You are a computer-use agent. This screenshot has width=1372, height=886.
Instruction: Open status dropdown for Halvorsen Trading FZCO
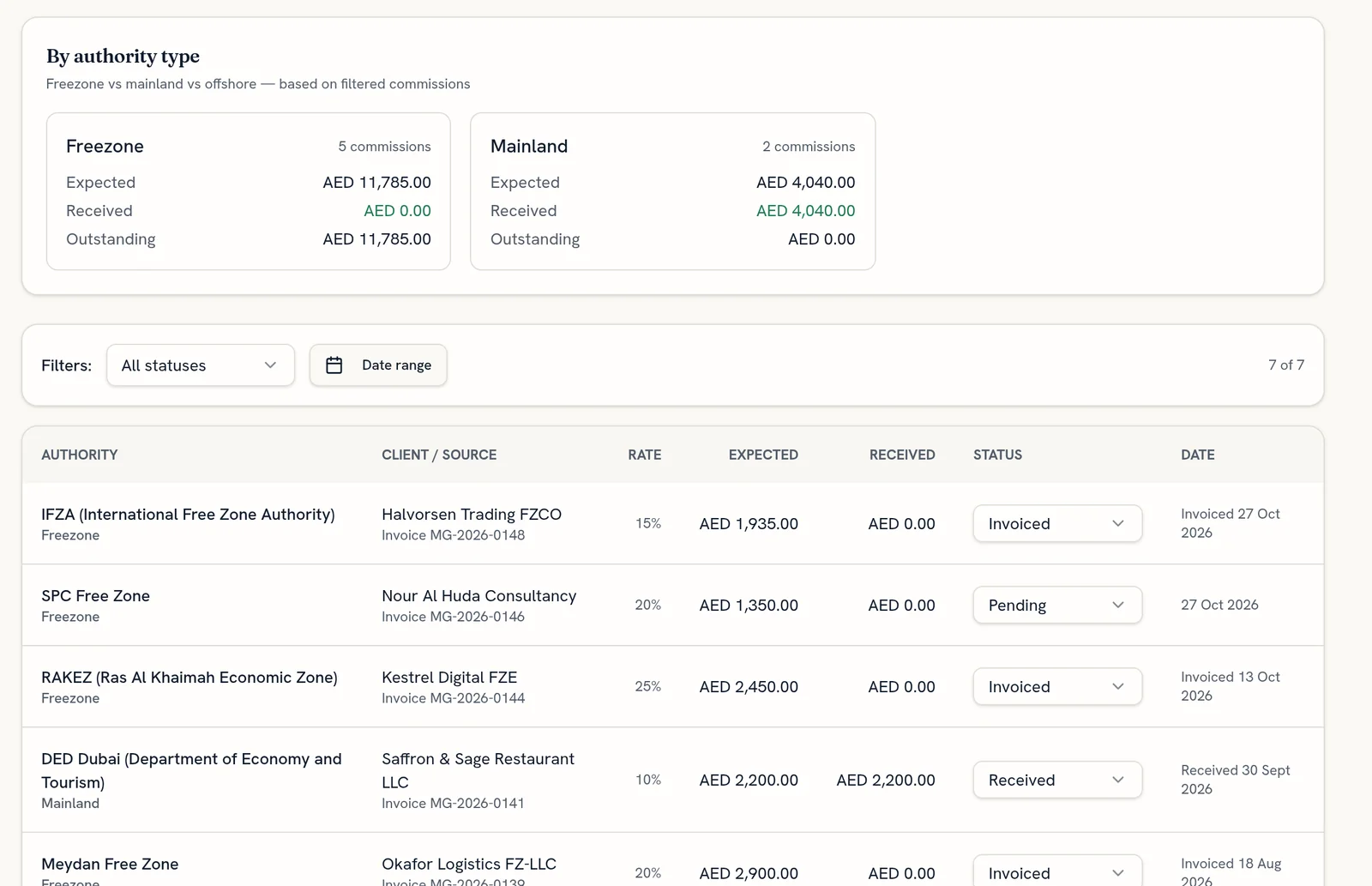pos(1057,523)
